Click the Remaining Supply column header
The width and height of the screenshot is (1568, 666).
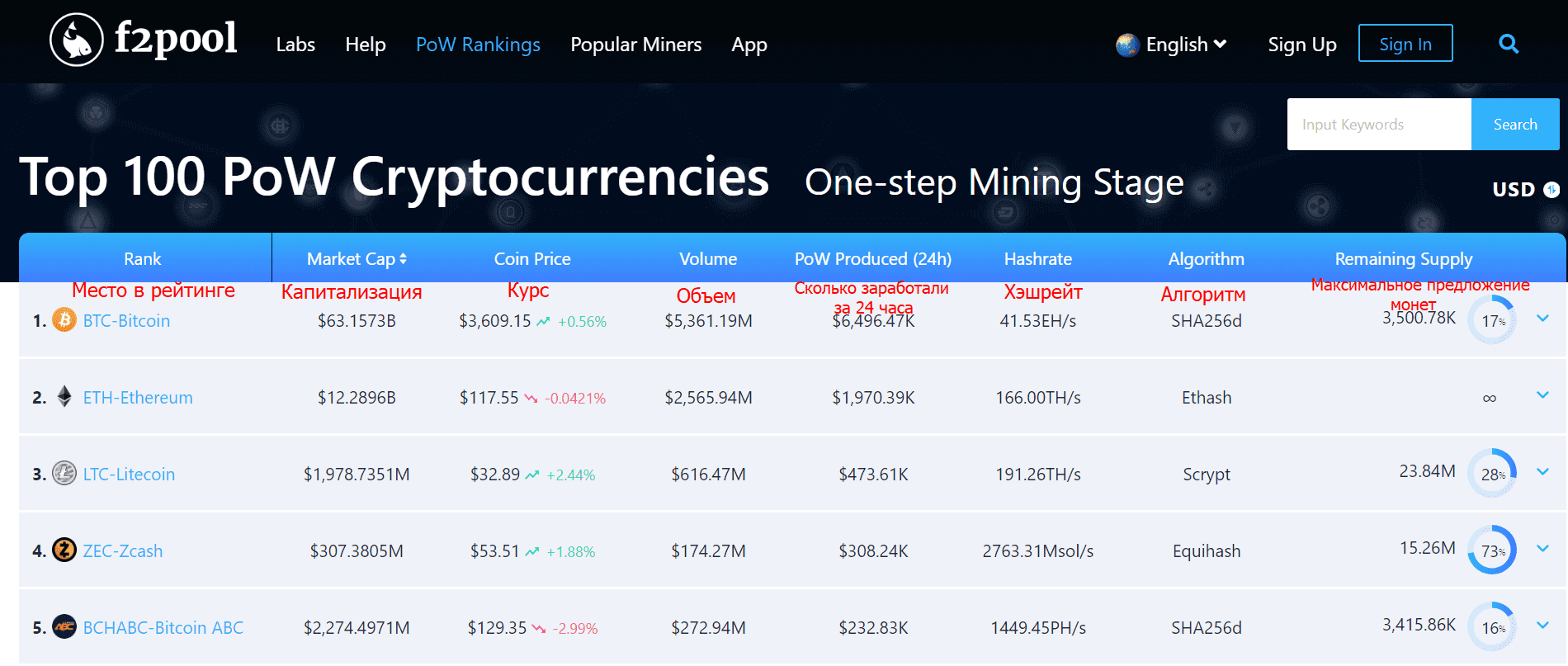point(1404,259)
